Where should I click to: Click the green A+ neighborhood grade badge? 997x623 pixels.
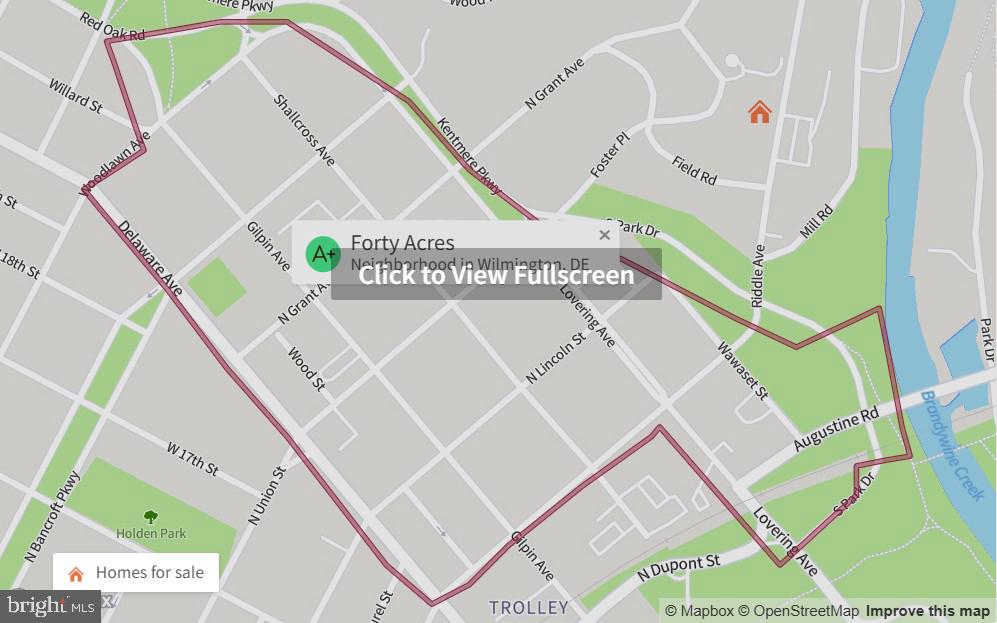pos(322,254)
